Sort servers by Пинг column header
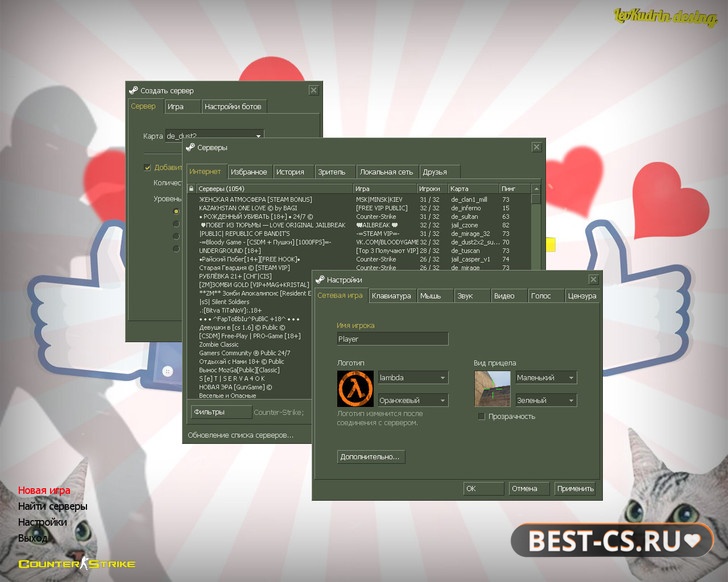Viewport: 728px width, 582px height. coord(514,189)
